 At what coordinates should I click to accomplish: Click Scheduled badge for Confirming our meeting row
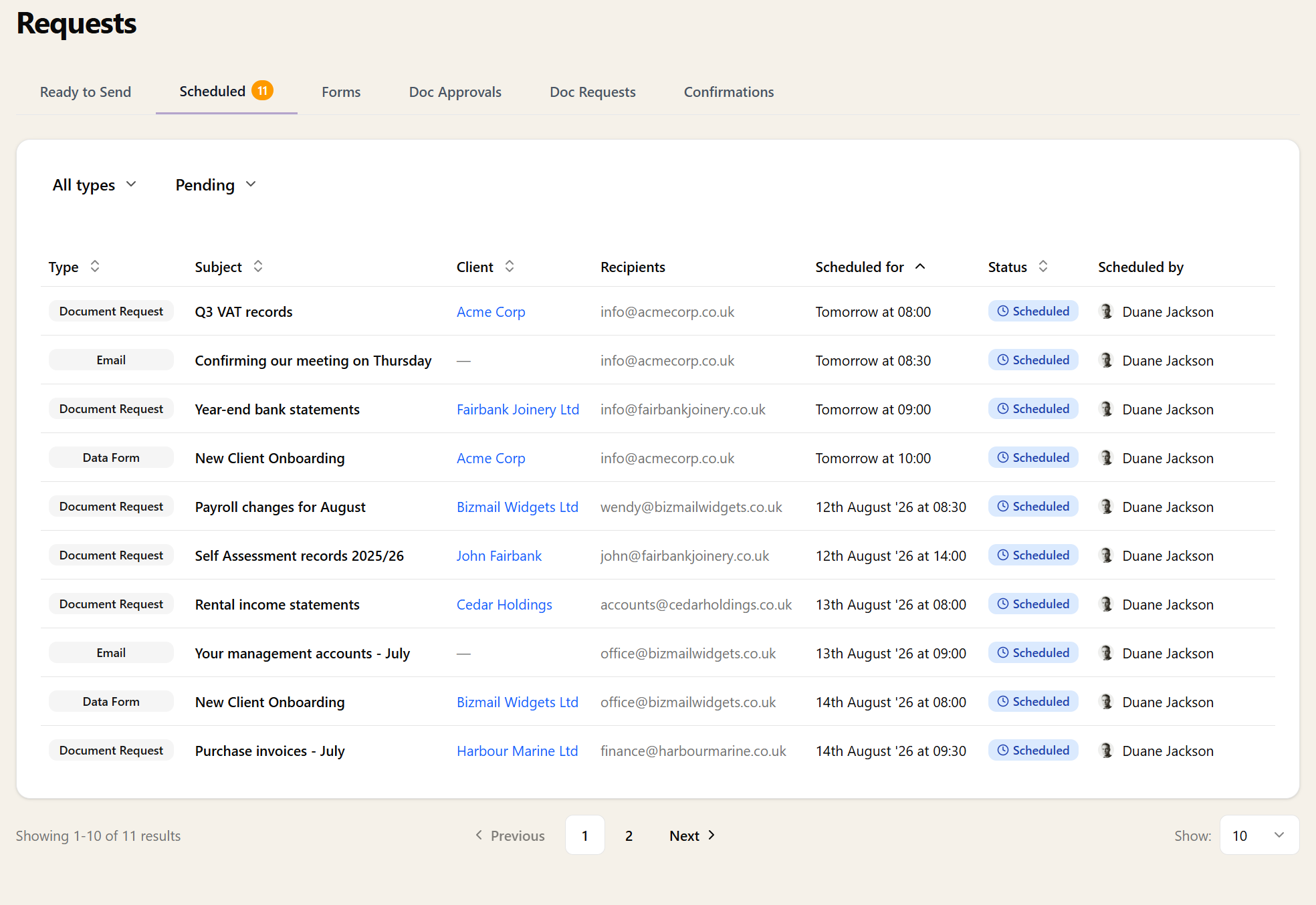pos(1033,360)
